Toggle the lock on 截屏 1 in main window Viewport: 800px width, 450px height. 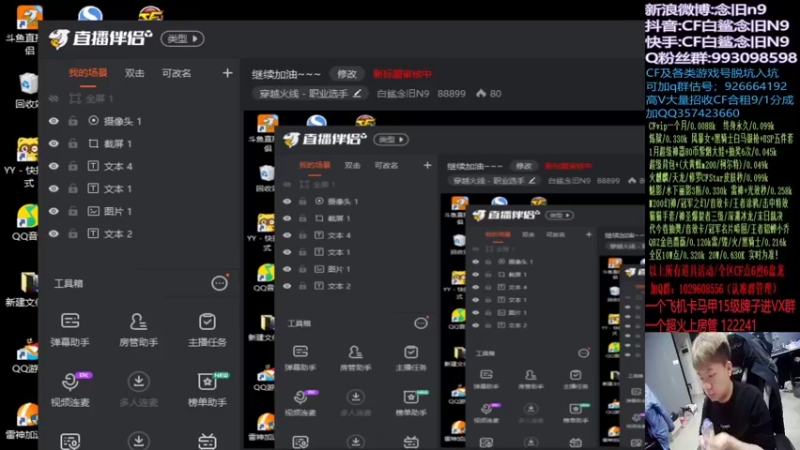coord(73,143)
